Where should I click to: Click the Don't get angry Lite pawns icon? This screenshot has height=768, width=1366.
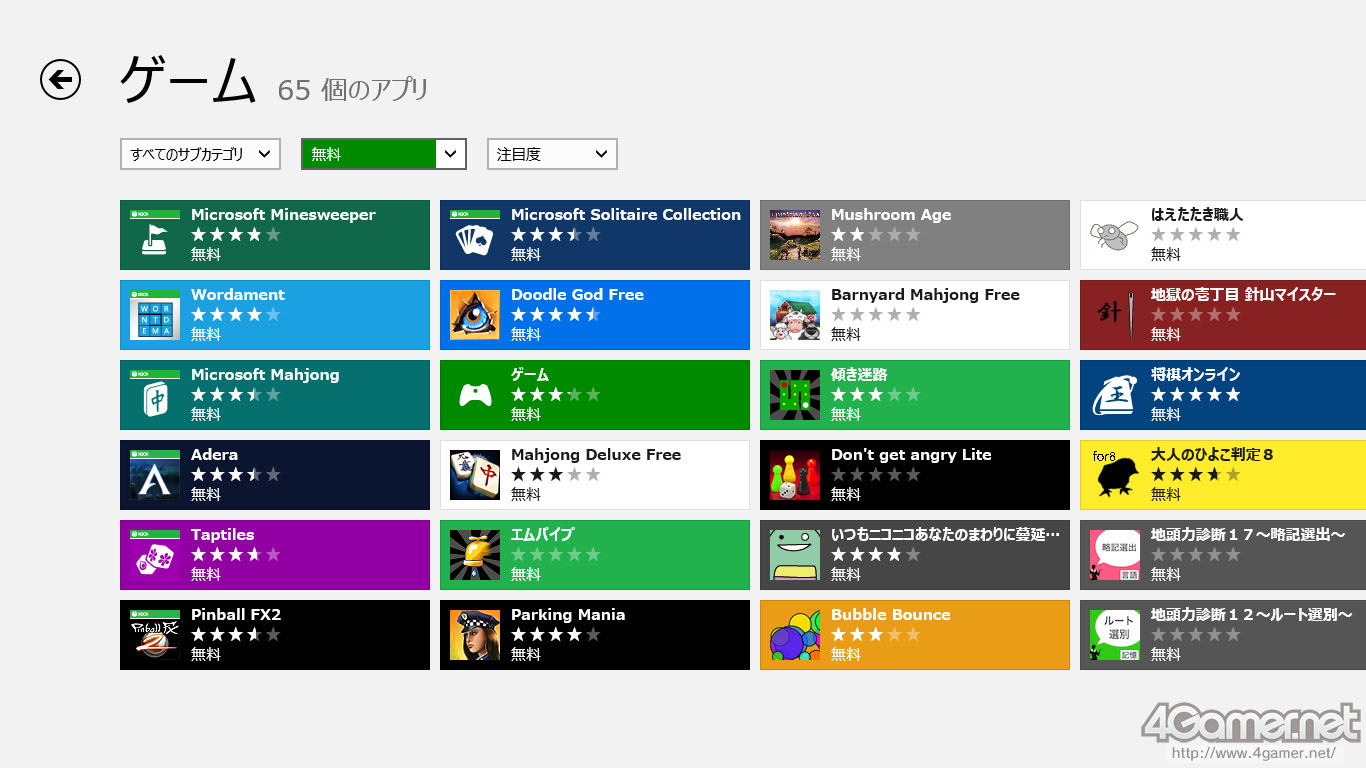point(795,475)
